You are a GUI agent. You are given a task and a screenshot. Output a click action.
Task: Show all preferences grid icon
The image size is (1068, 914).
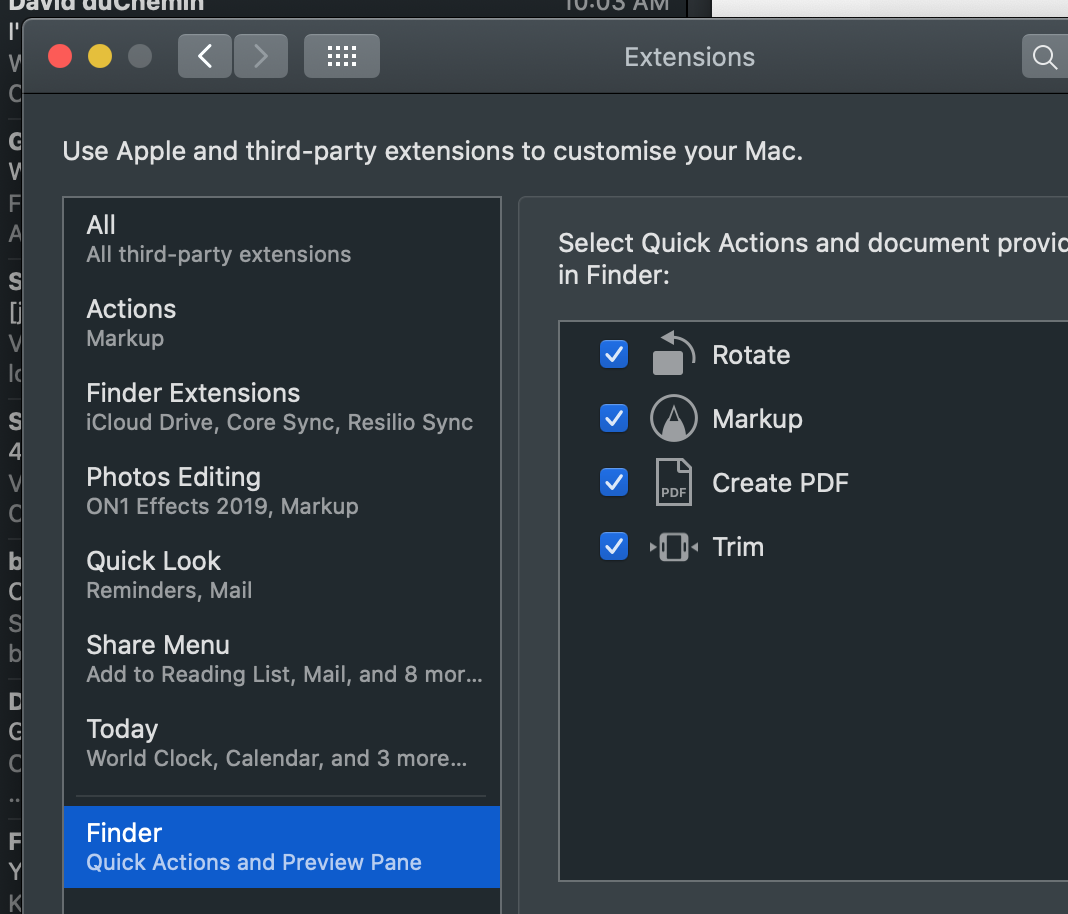click(342, 56)
